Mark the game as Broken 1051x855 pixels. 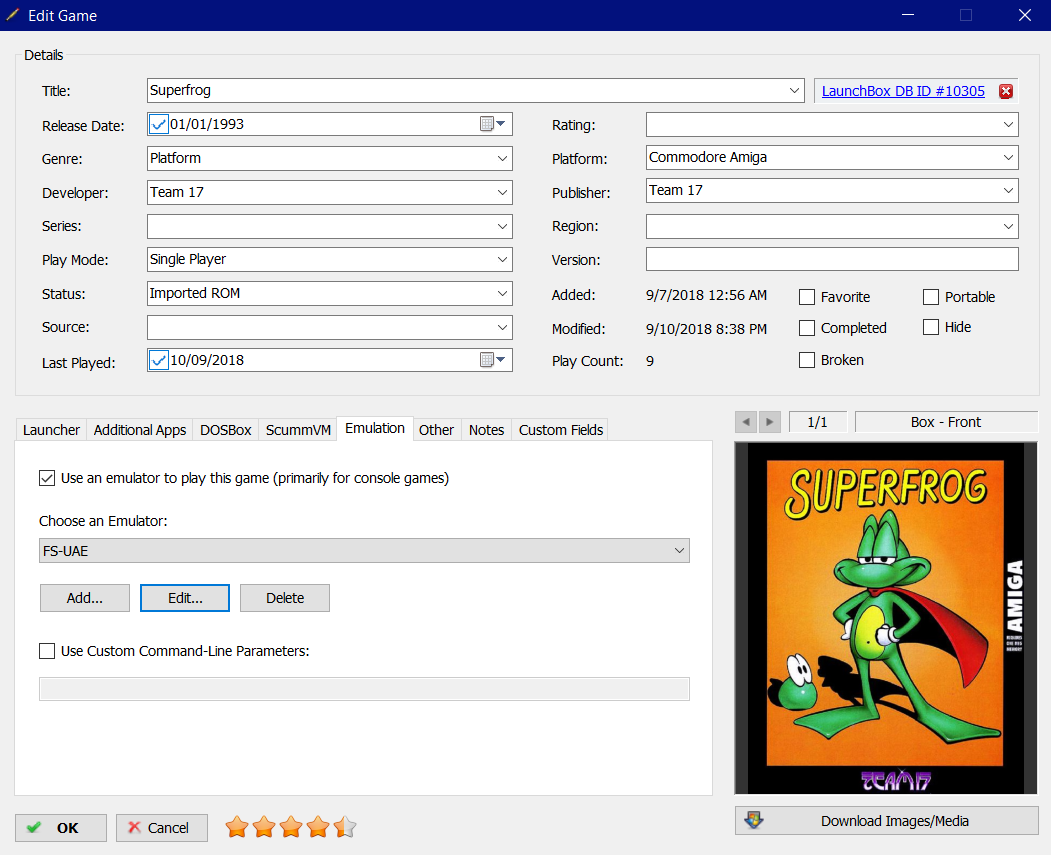point(807,360)
